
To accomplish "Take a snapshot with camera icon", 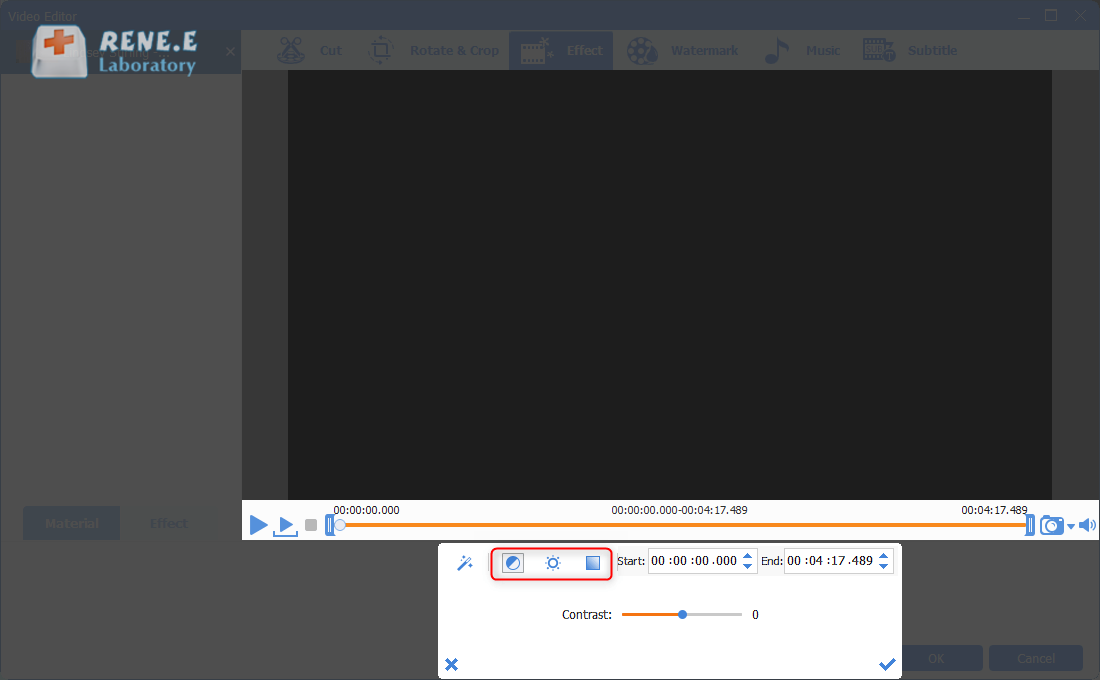I will tap(1052, 525).
